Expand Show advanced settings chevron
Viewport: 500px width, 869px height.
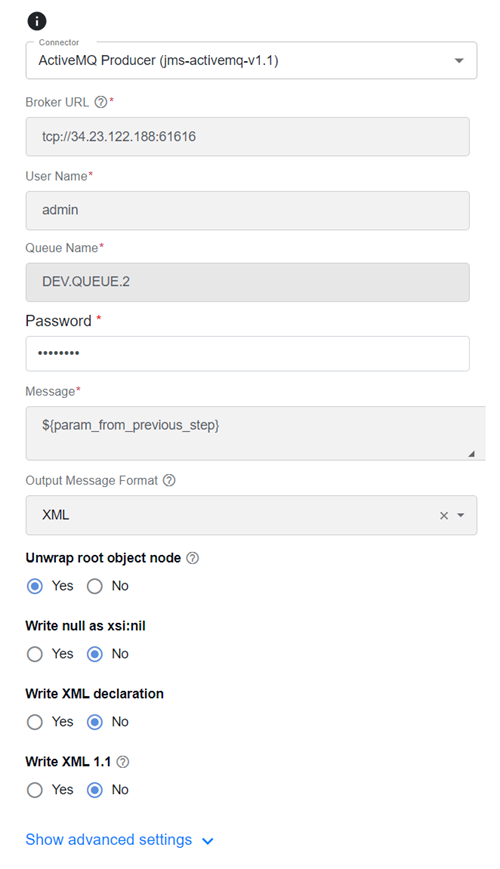[x=208, y=841]
